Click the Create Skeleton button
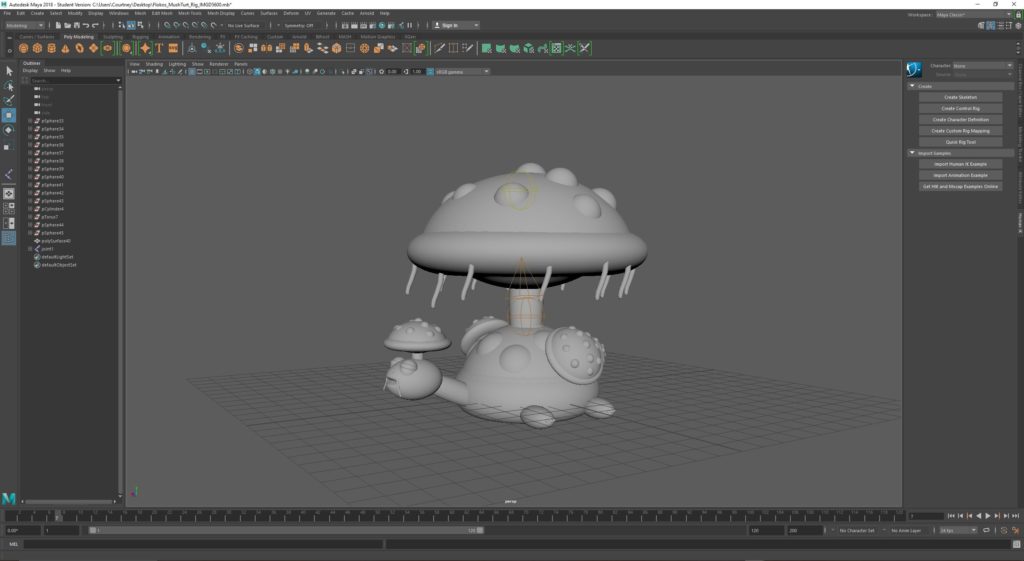This screenshot has width=1024, height=561. pos(960,97)
